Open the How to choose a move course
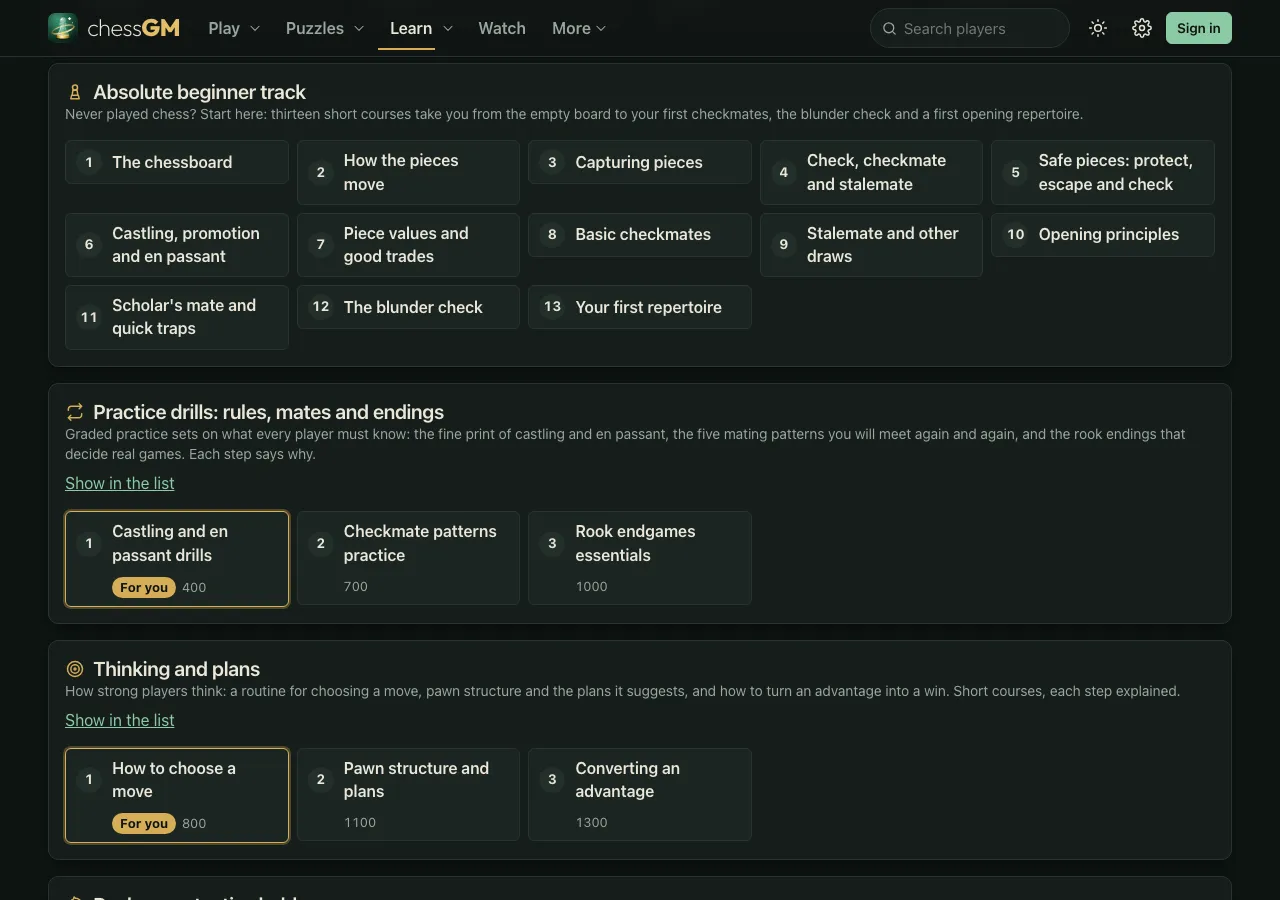The image size is (1280, 900). pos(177,796)
